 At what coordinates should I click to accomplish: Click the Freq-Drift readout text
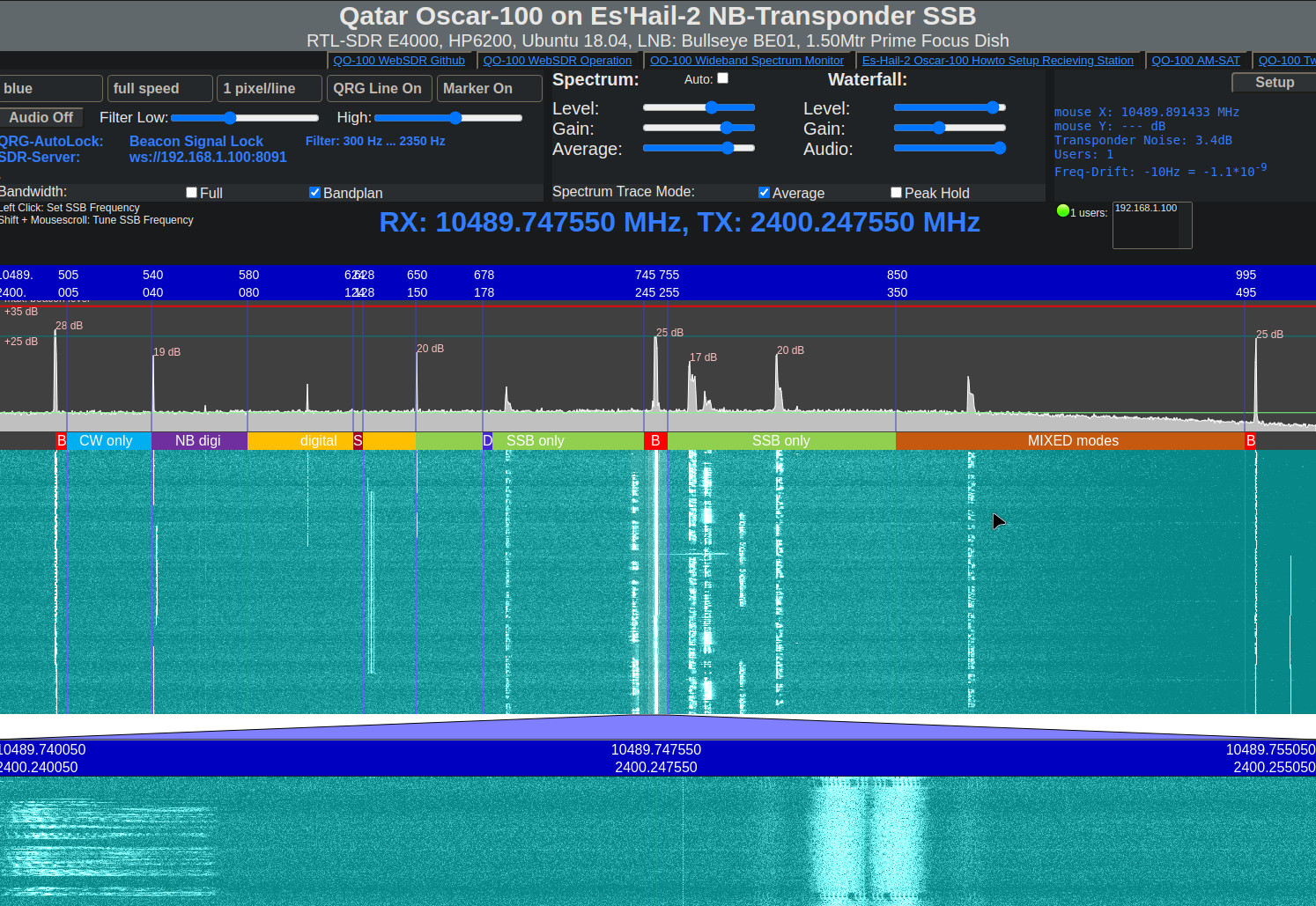(x=1161, y=170)
